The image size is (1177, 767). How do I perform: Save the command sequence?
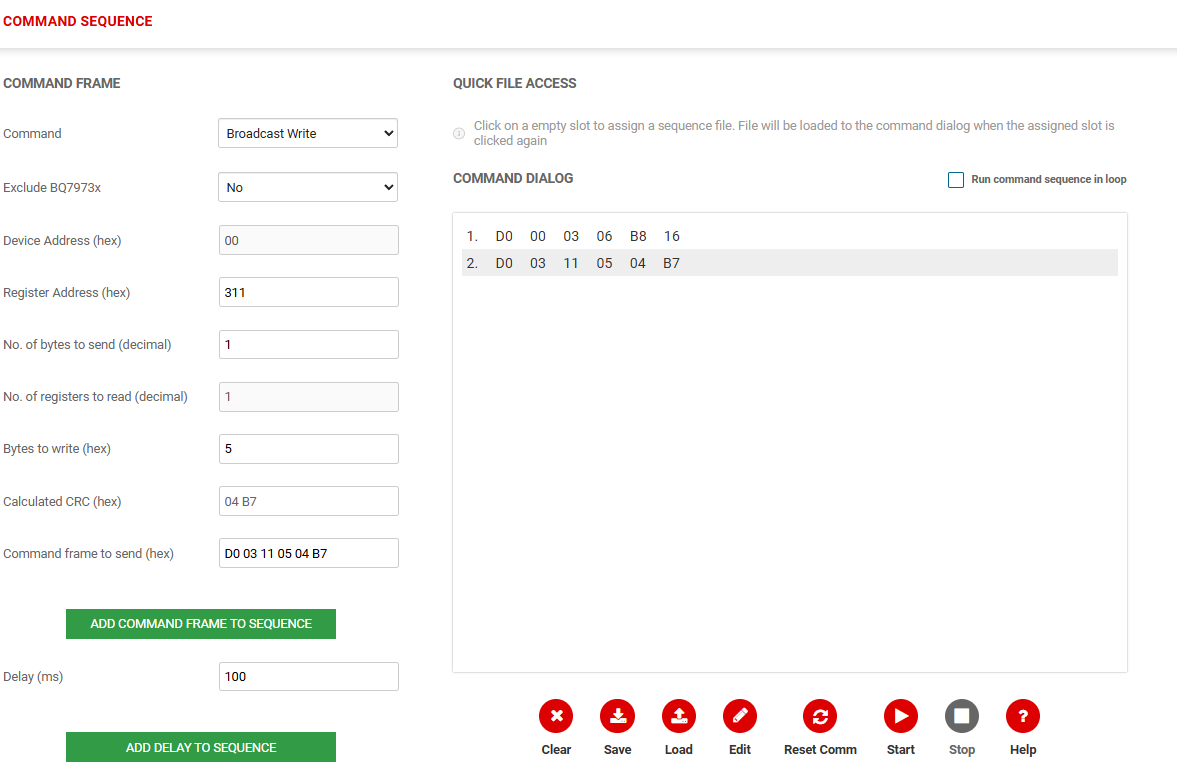tap(618, 716)
